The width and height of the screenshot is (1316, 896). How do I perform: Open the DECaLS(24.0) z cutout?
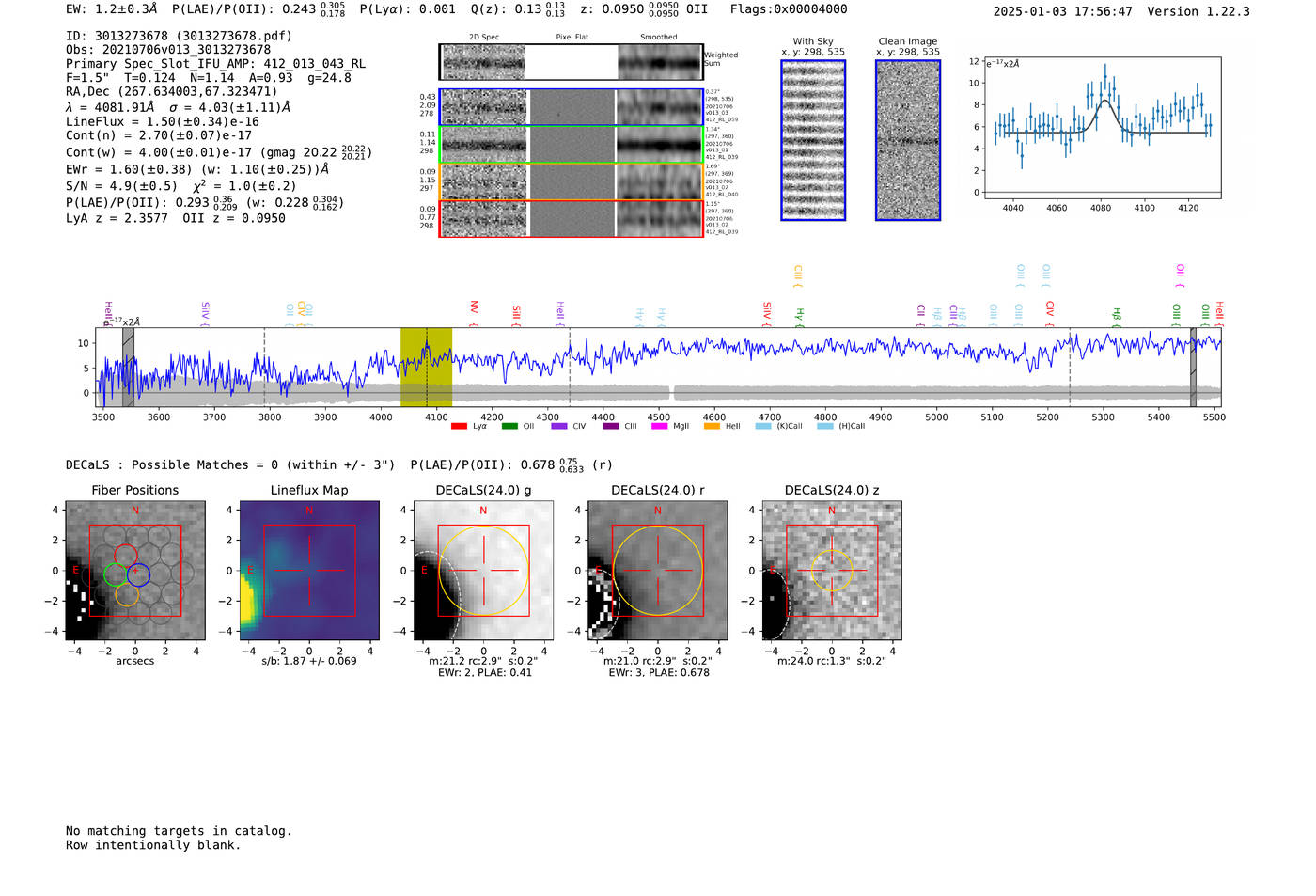tap(831, 571)
